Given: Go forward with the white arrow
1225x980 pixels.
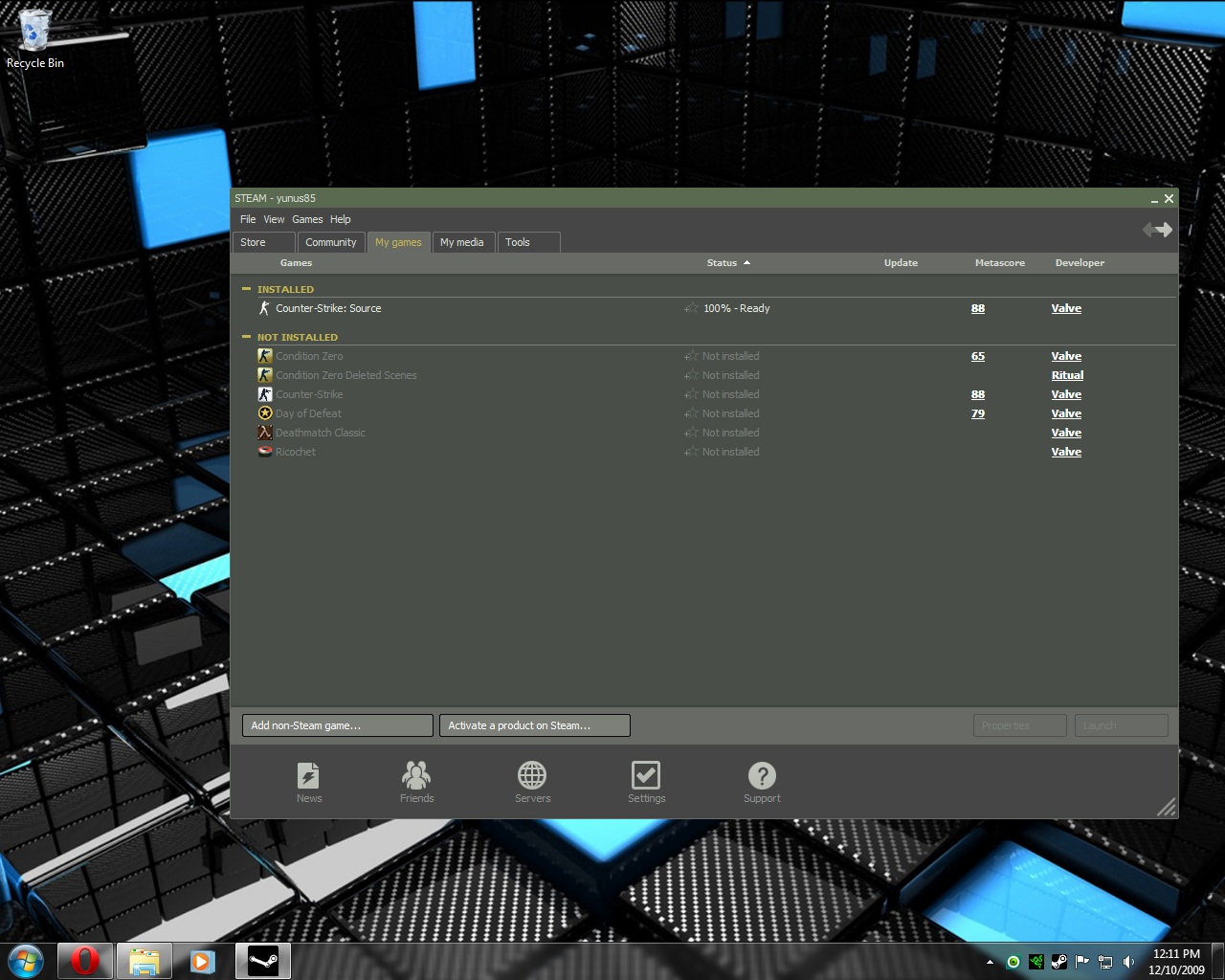Looking at the screenshot, I should (1164, 230).
